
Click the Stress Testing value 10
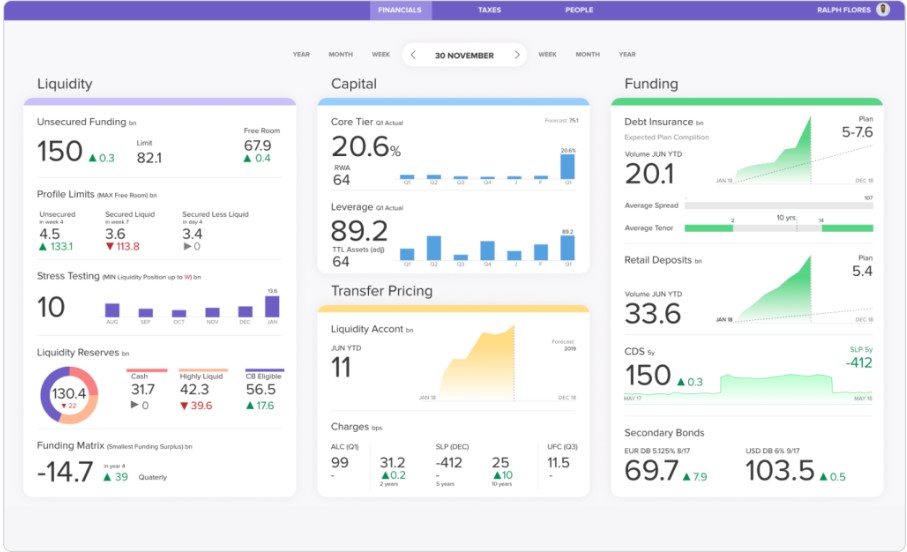pos(51,307)
